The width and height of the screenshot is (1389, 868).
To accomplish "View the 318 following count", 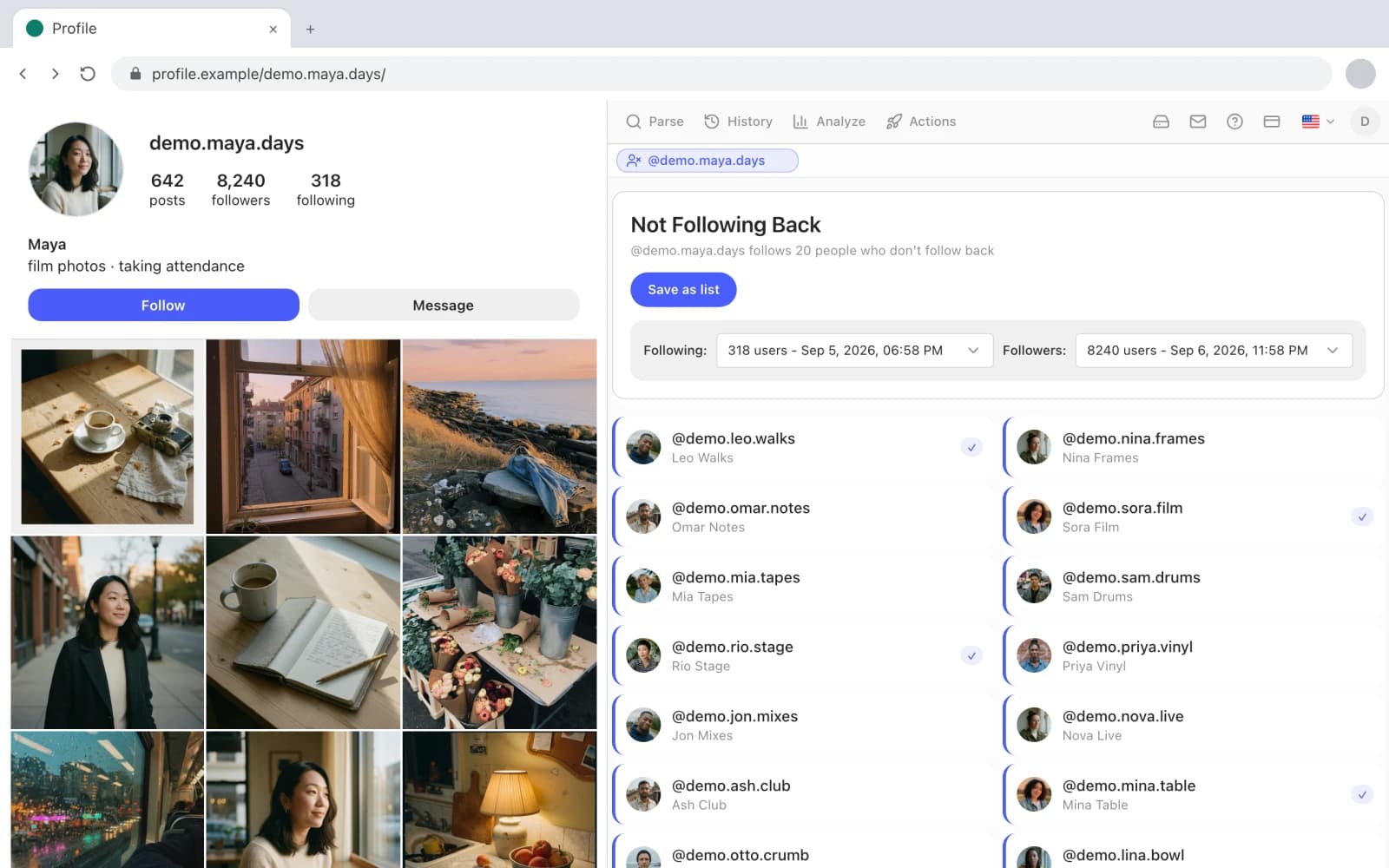I will pos(326,189).
